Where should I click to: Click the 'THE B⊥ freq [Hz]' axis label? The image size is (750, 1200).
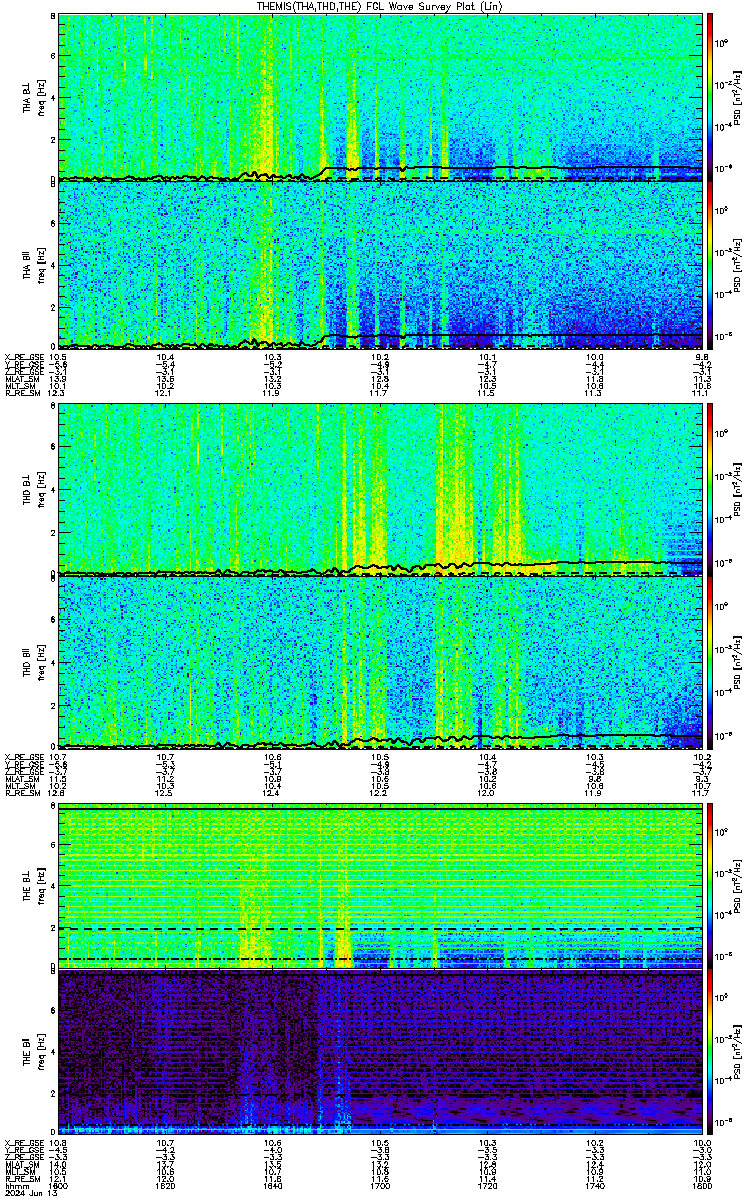pos(33,886)
